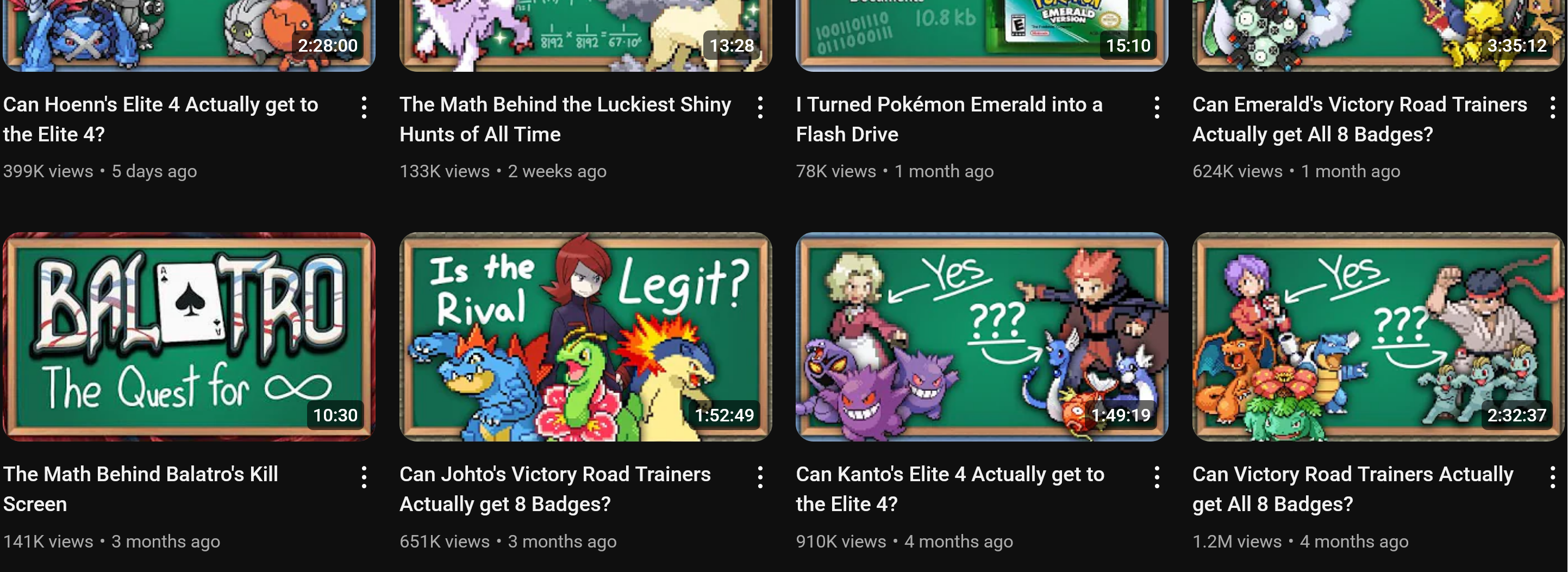Open options menu for Johto's Victory Road video
Viewport: 1568px width, 572px height.
760,477
